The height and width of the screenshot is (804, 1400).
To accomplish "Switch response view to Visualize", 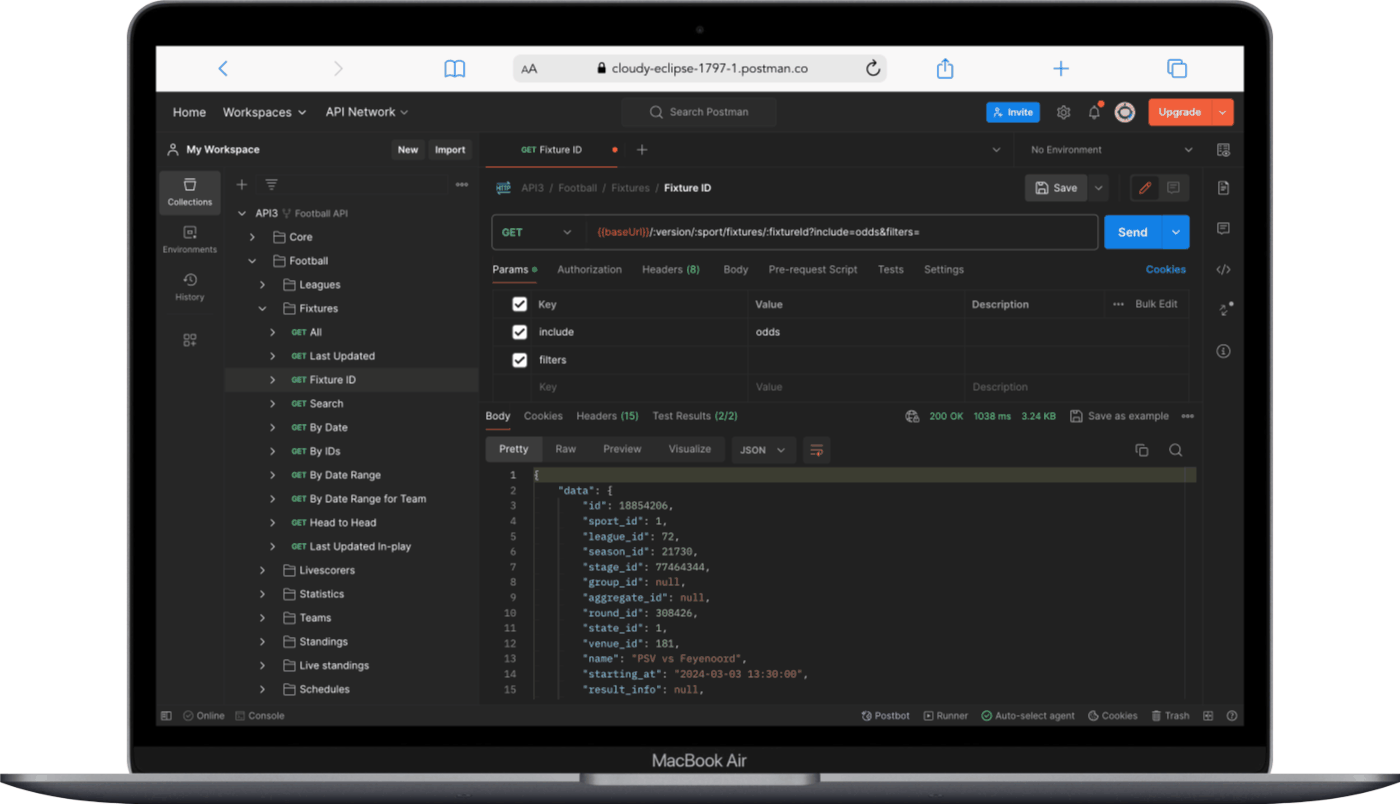I will tap(689, 450).
